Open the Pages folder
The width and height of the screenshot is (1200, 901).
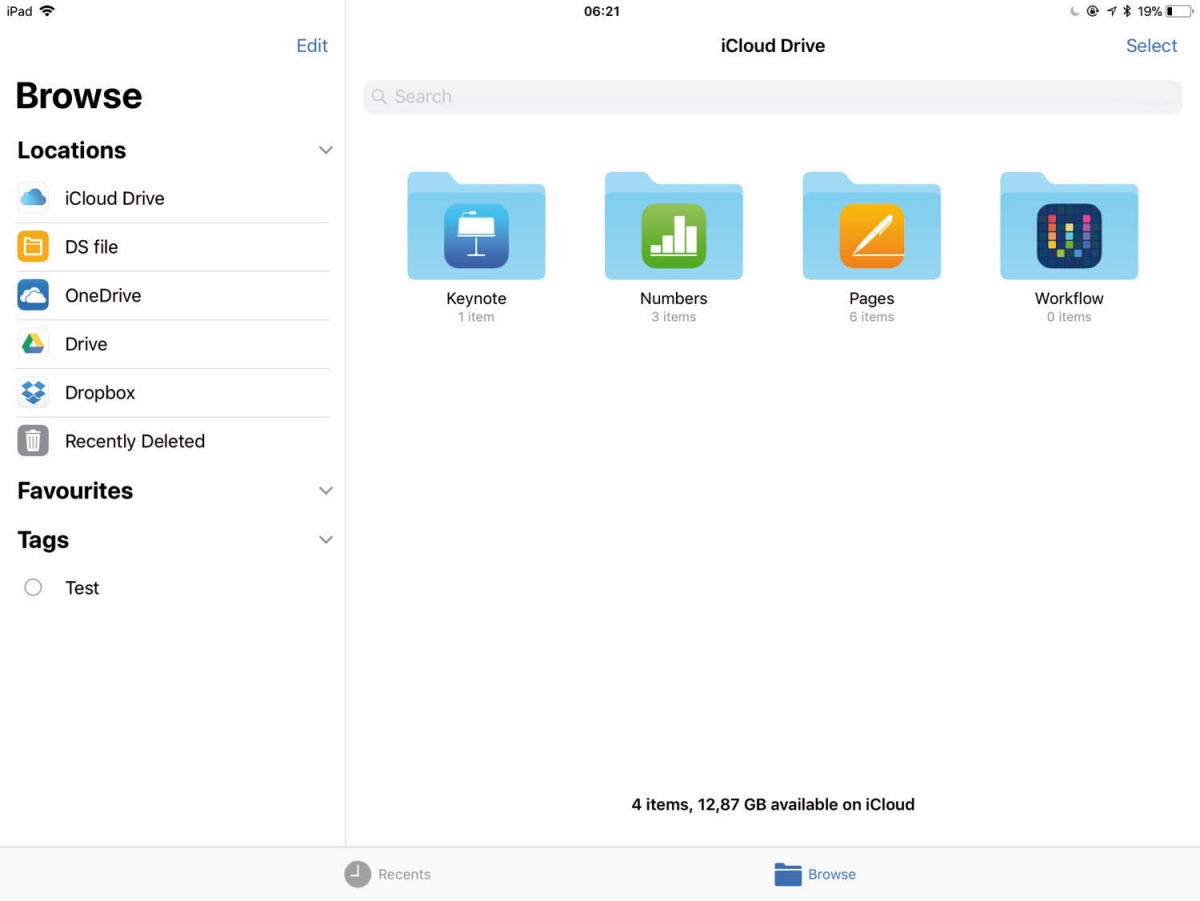pyautogui.click(x=872, y=226)
